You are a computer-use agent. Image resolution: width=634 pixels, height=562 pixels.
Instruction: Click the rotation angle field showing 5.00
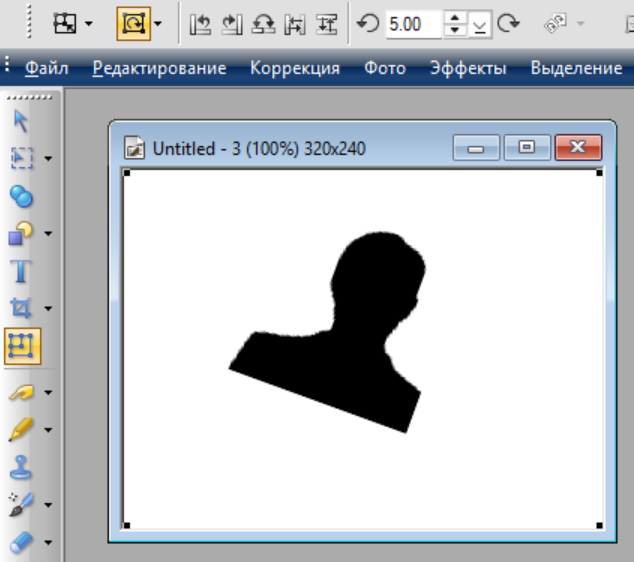(x=413, y=24)
